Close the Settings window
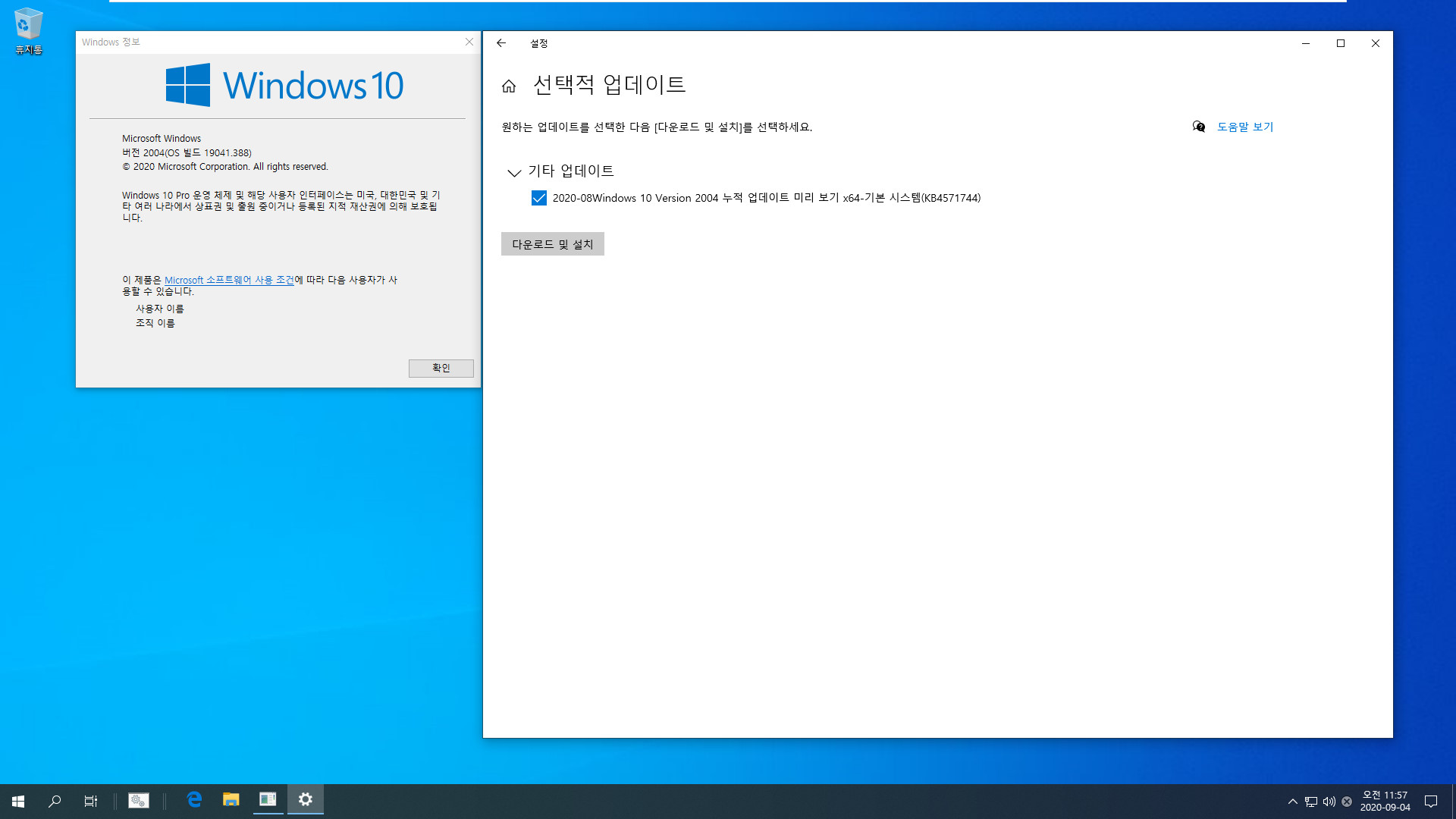Image resolution: width=1456 pixels, height=819 pixels. (x=1376, y=43)
